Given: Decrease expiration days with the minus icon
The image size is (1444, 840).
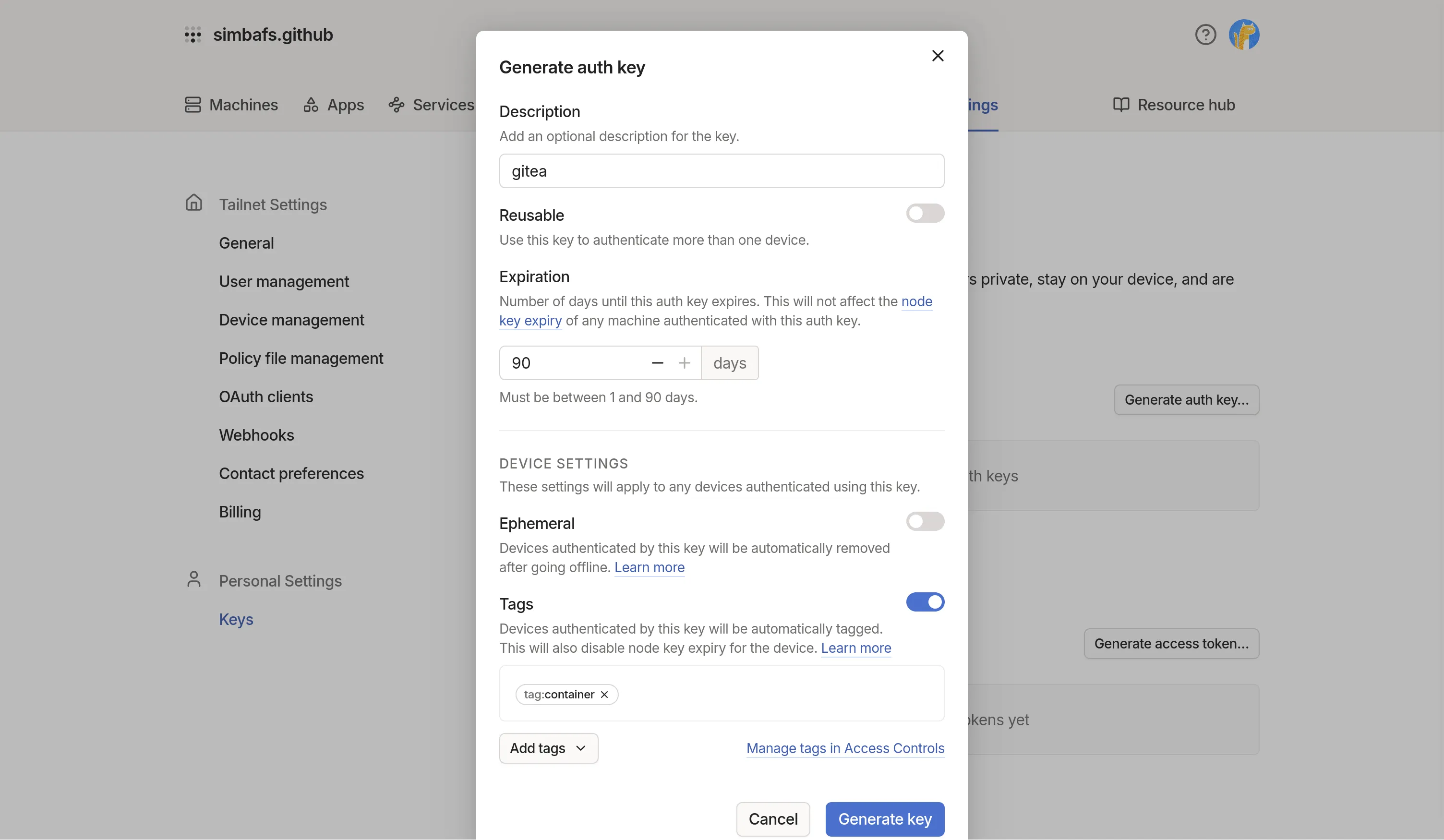Looking at the screenshot, I should [657, 363].
